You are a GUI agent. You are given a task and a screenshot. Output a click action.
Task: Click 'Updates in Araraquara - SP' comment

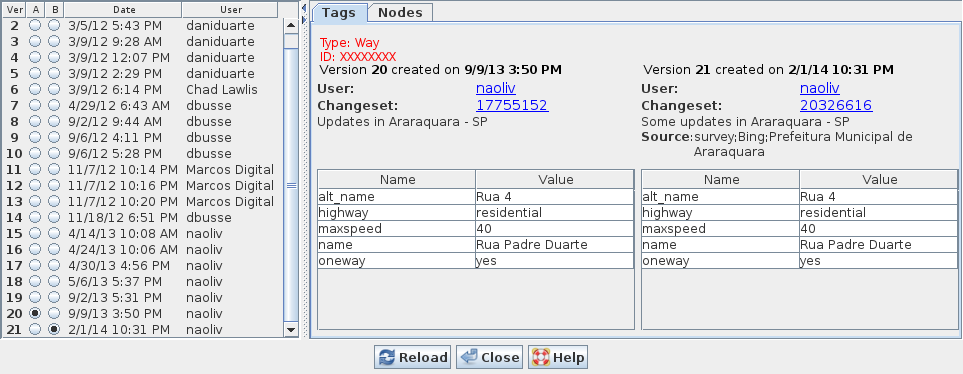(x=402, y=121)
